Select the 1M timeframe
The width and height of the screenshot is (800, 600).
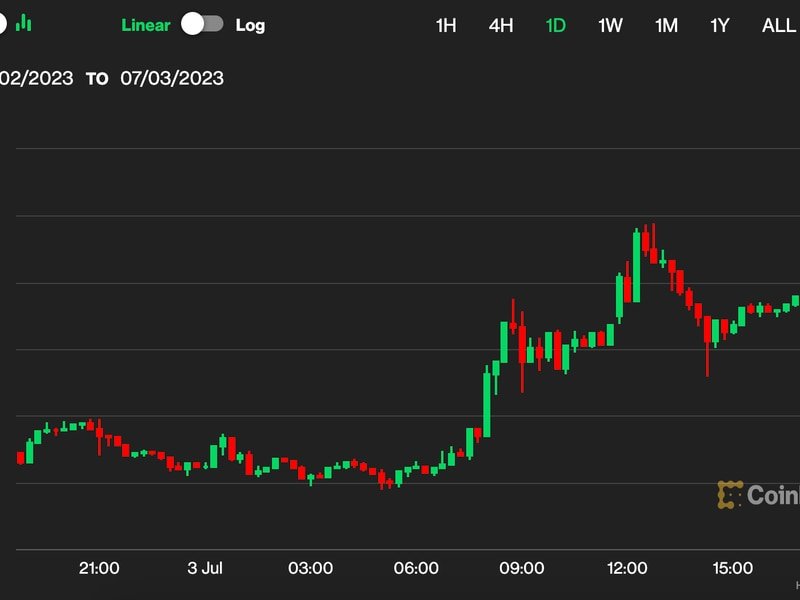665,25
